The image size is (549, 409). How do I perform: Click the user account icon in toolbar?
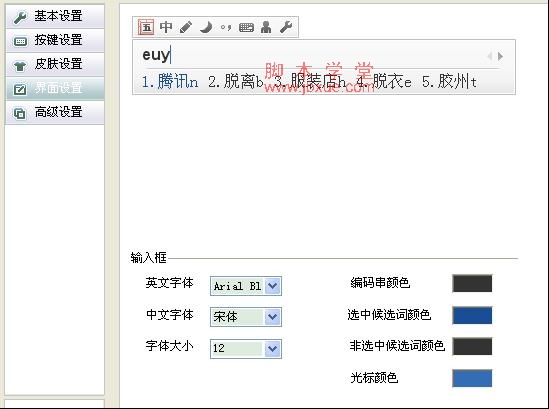click(x=266, y=27)
